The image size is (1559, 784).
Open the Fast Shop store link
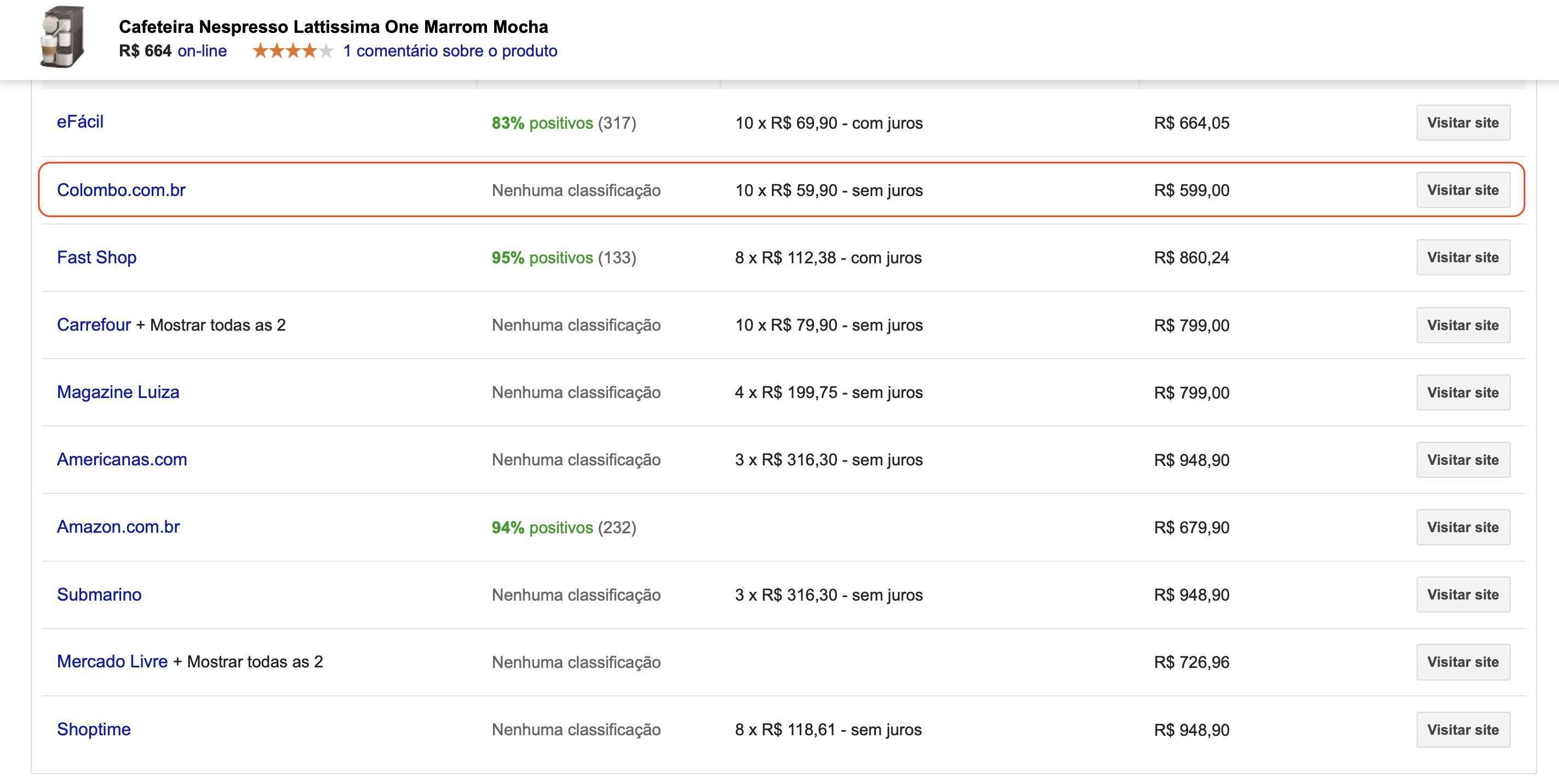pyautogui.click(x=97, y=258)
